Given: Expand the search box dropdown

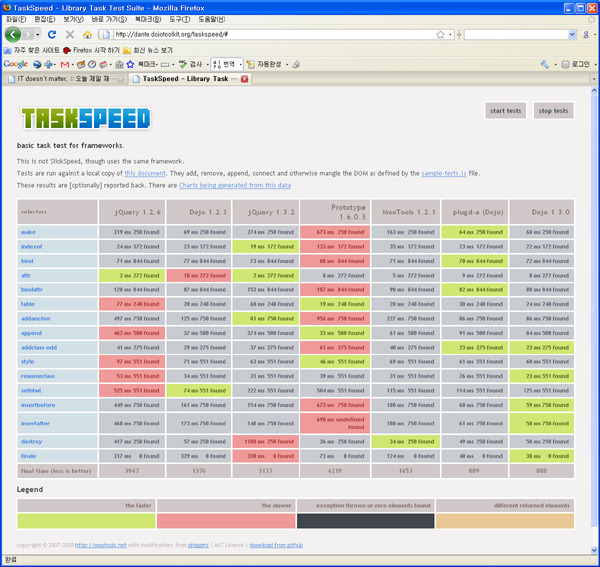Looking at the screenshot, I should tap(572, 34).
